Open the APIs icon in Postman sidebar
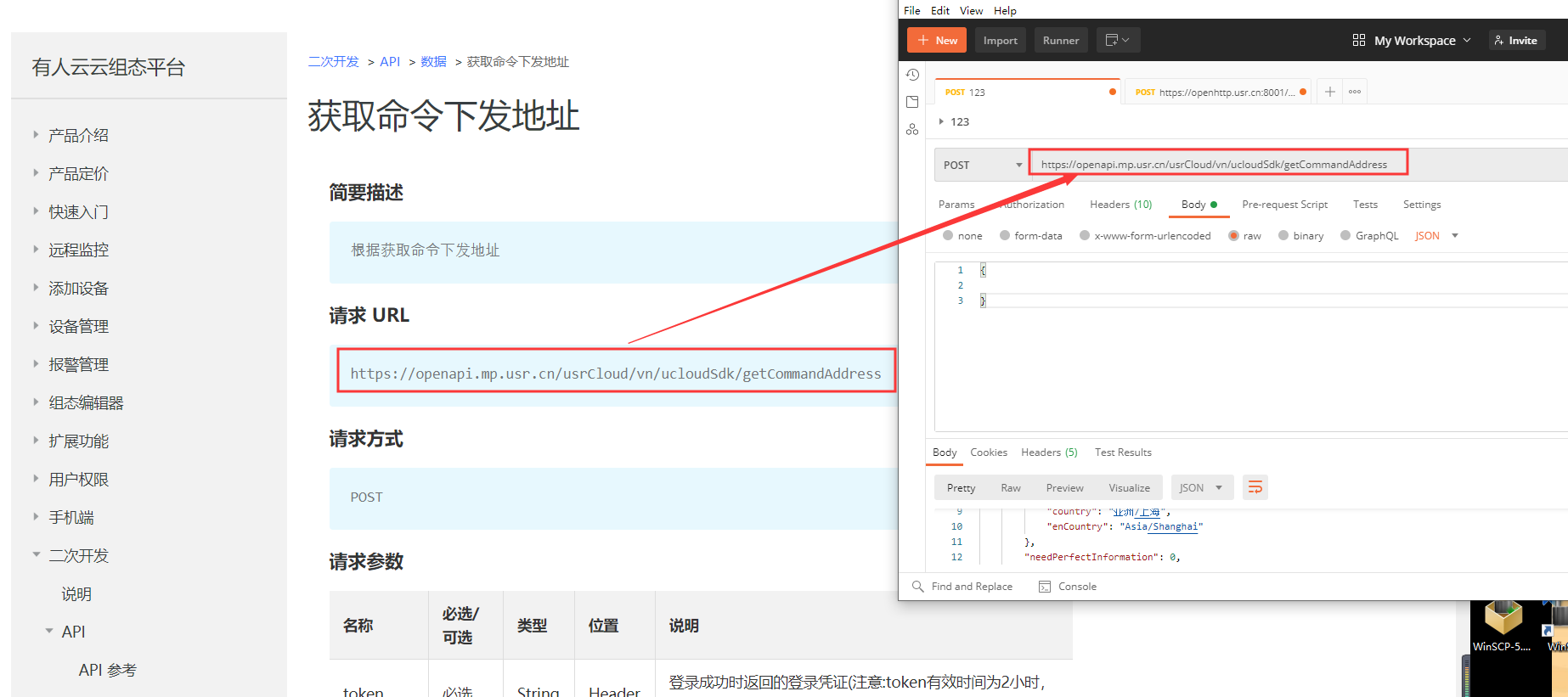1568x697 pixels. 912,129
